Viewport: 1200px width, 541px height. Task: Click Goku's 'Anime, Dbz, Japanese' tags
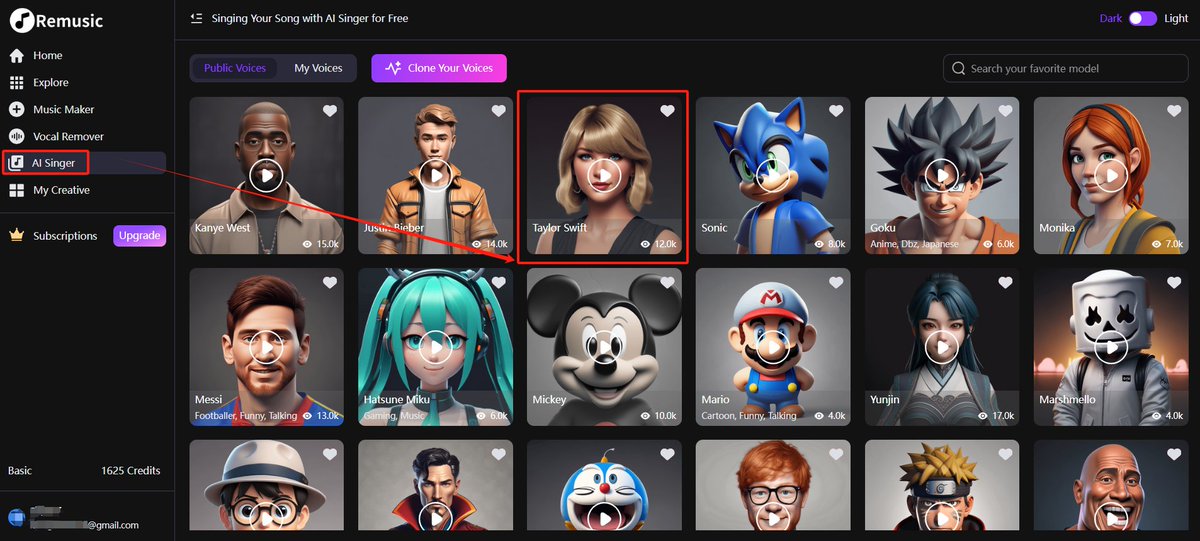tap(914, 244)
